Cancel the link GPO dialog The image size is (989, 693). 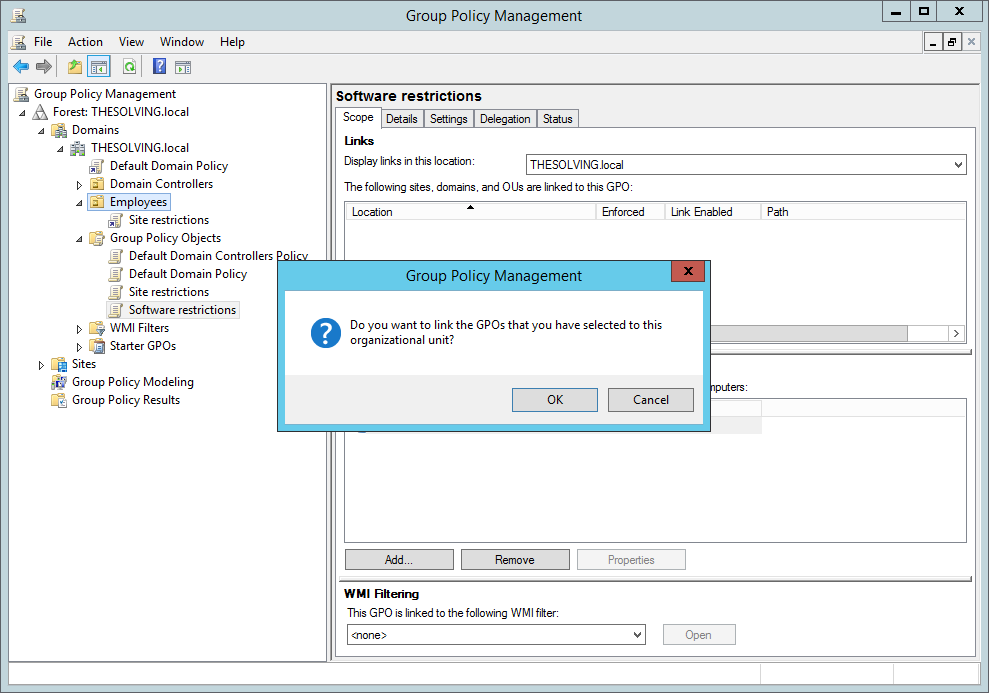(651, 400)
